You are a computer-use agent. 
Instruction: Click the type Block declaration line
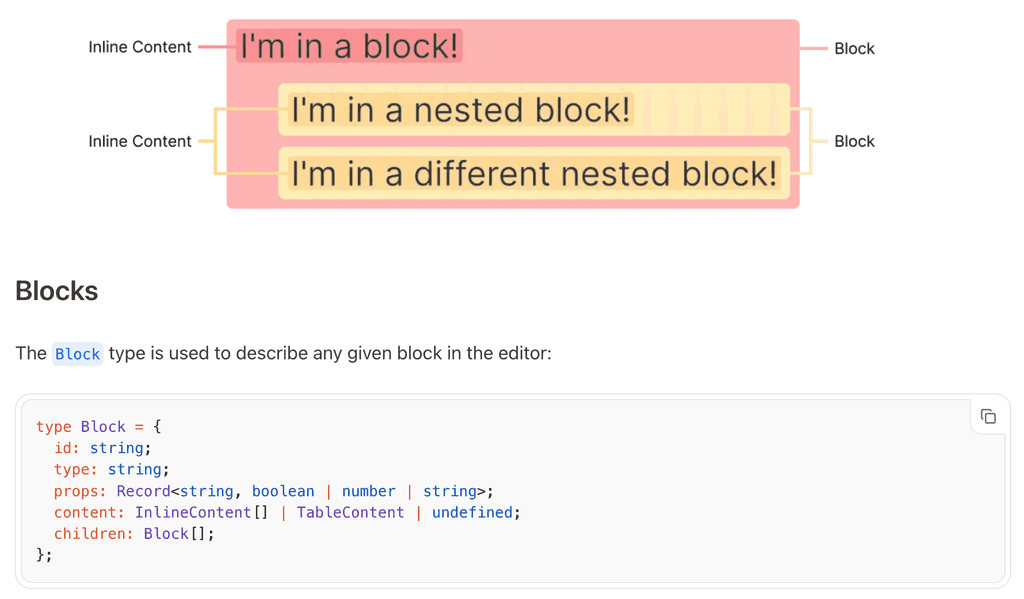click(x=100, y=427)
